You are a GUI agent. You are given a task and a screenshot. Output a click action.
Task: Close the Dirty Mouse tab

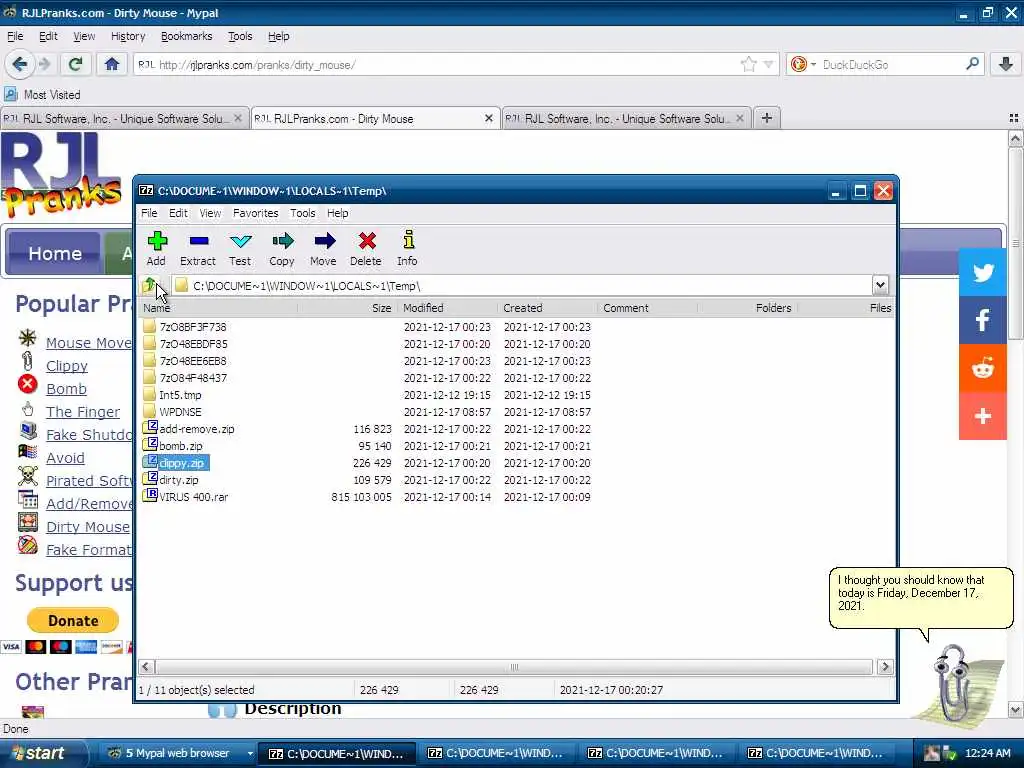click(x=488, y=118)
